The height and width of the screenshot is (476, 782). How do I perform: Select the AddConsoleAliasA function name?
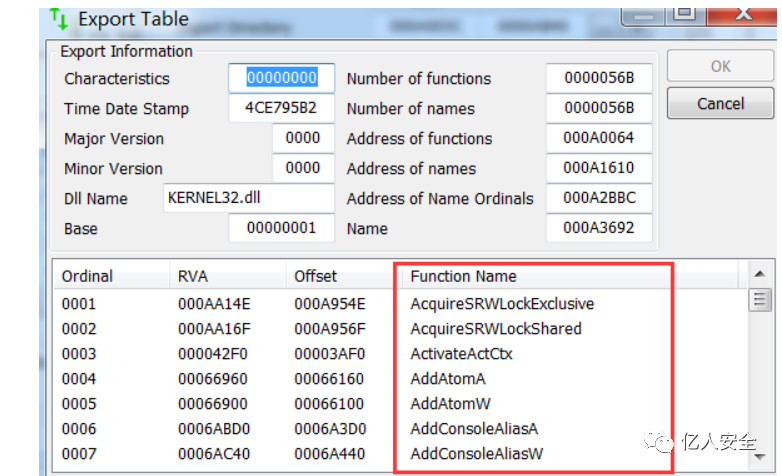coord(474,429)
